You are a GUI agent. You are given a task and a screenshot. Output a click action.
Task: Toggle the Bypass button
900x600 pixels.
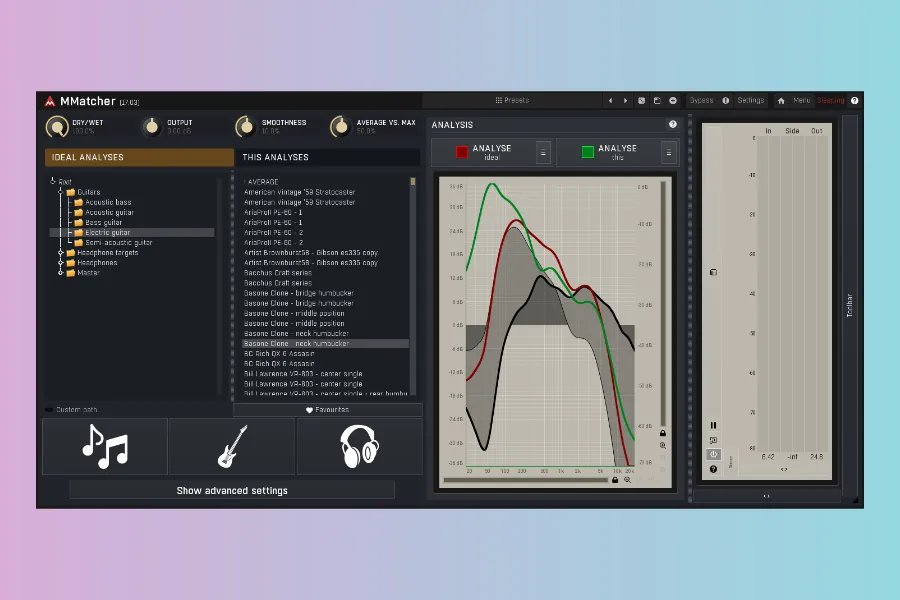(x=702, y=101)
